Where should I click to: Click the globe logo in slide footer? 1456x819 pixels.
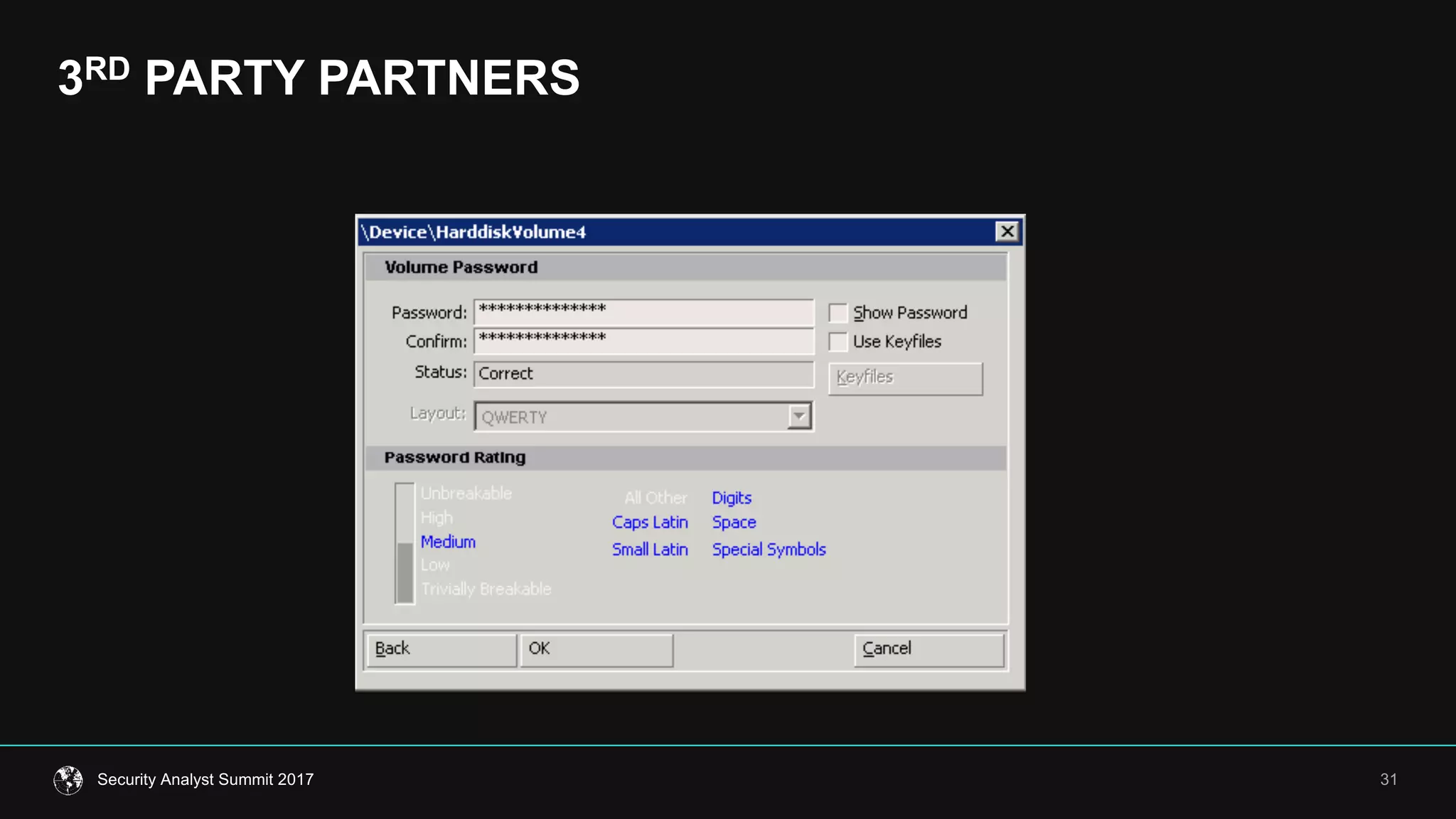tap(68, 780)
